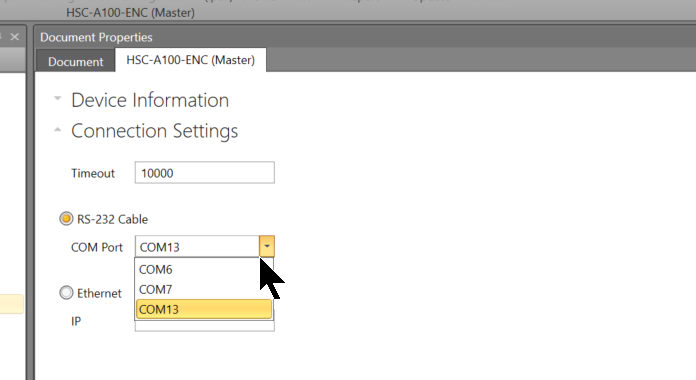
Task: Click the HSC-A100-ENC (Master) title above the panel
Action: tap(130, 12)
